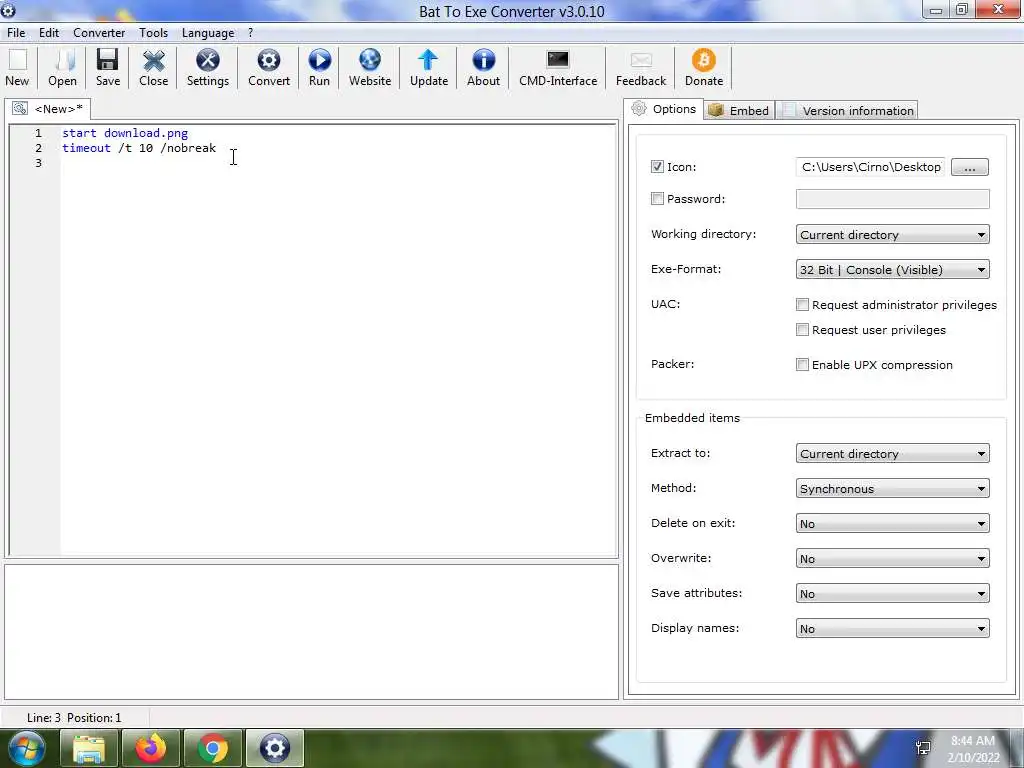Click the network tray icon
Viewport: 1024px width, 768px height.
point(923,748)
